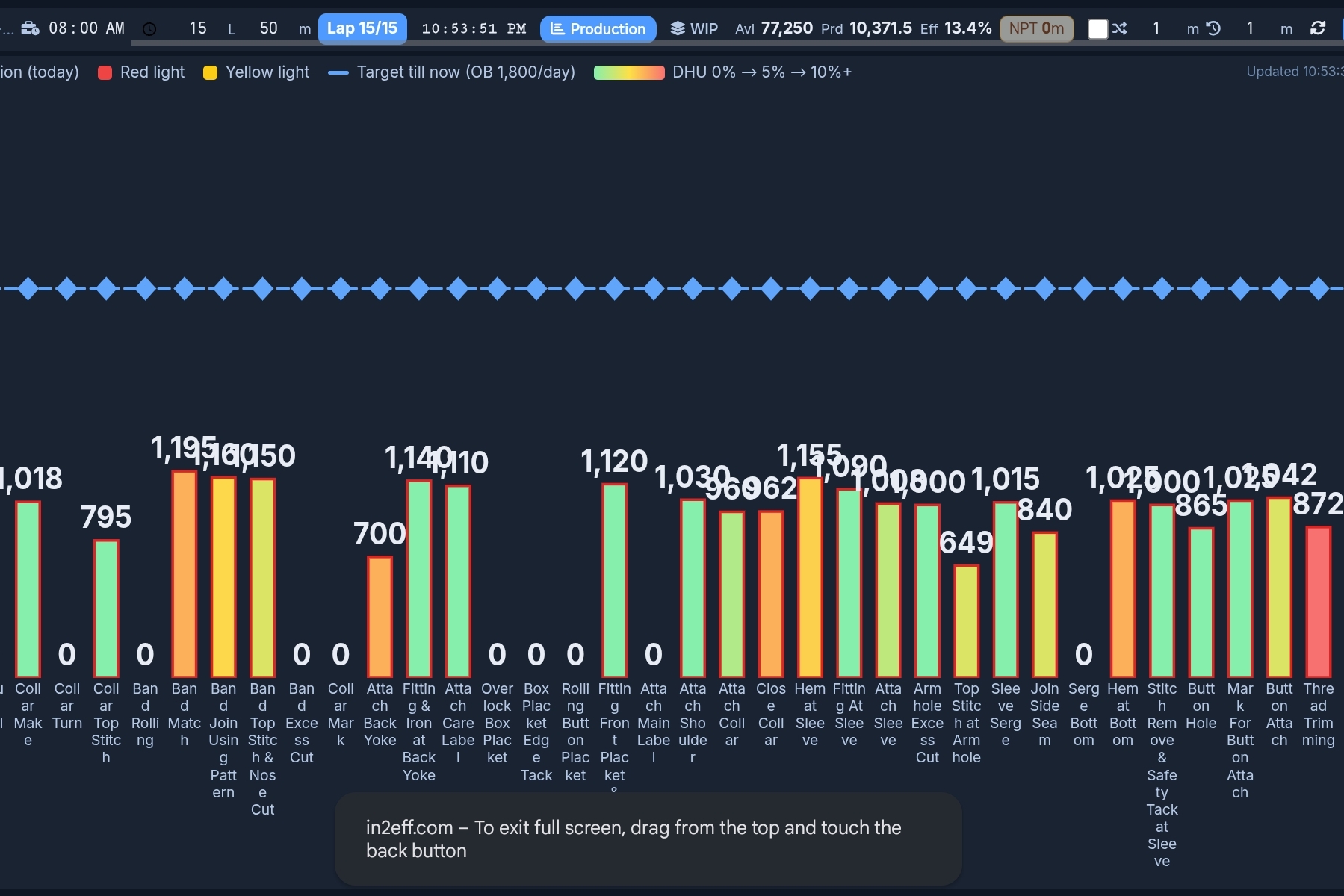Edit the 08:00 AM start time field

pyautogui.click(x=87, y=28)
